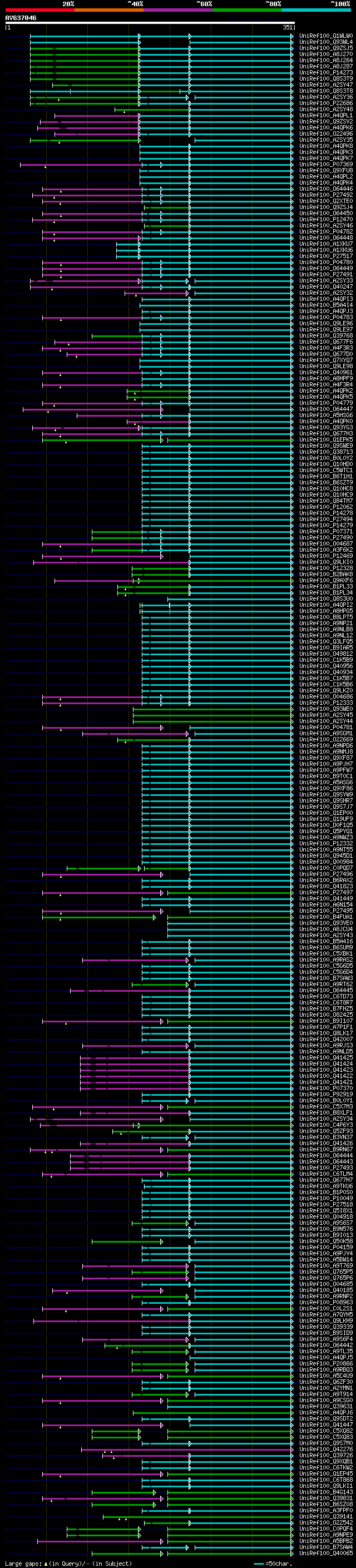The height and width of the screenshot is (1568, 356).
Task: Select the UniRef100_Q41425 label
Action: click(x=326, y=1058)
